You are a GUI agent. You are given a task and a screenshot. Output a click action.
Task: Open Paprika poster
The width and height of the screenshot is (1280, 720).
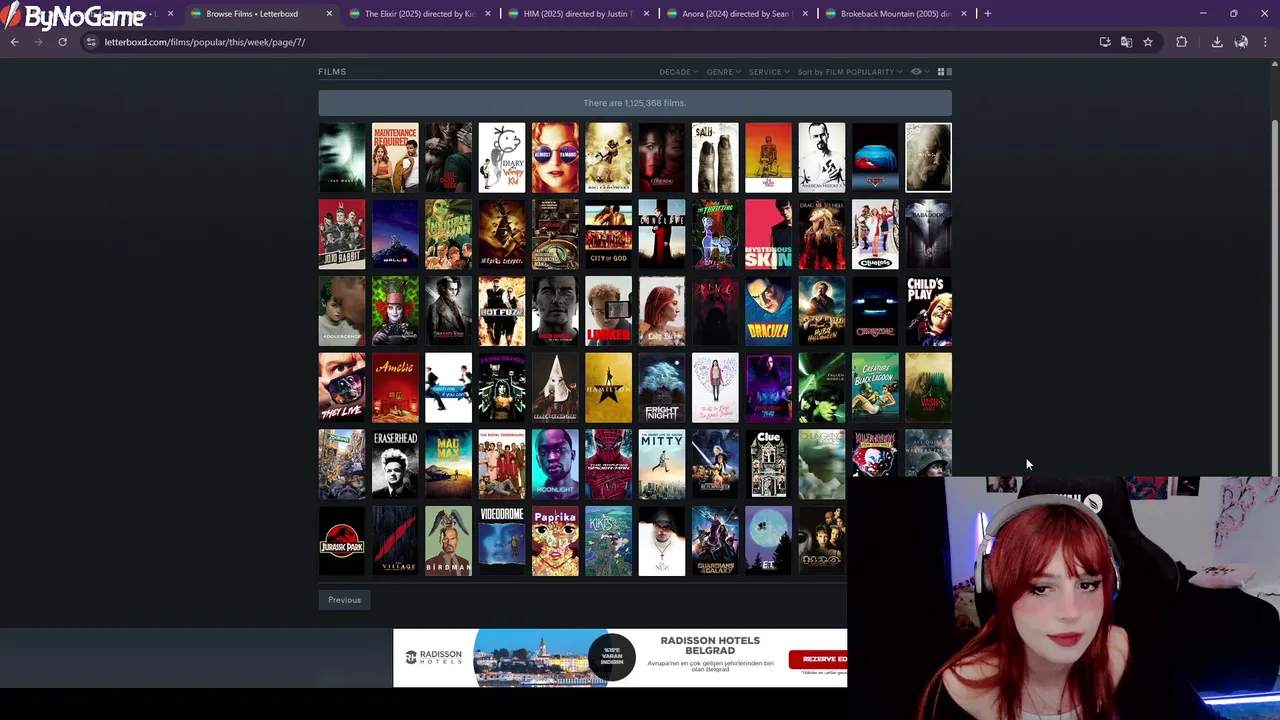pos(555,541)
